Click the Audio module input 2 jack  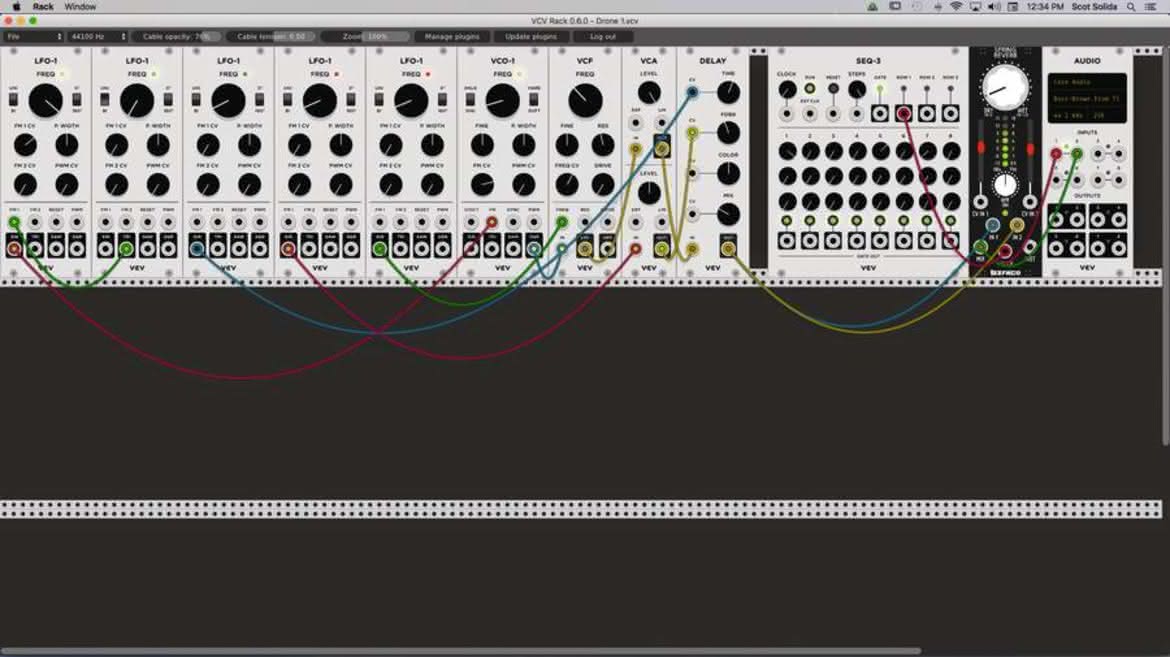coord(1077,154)
